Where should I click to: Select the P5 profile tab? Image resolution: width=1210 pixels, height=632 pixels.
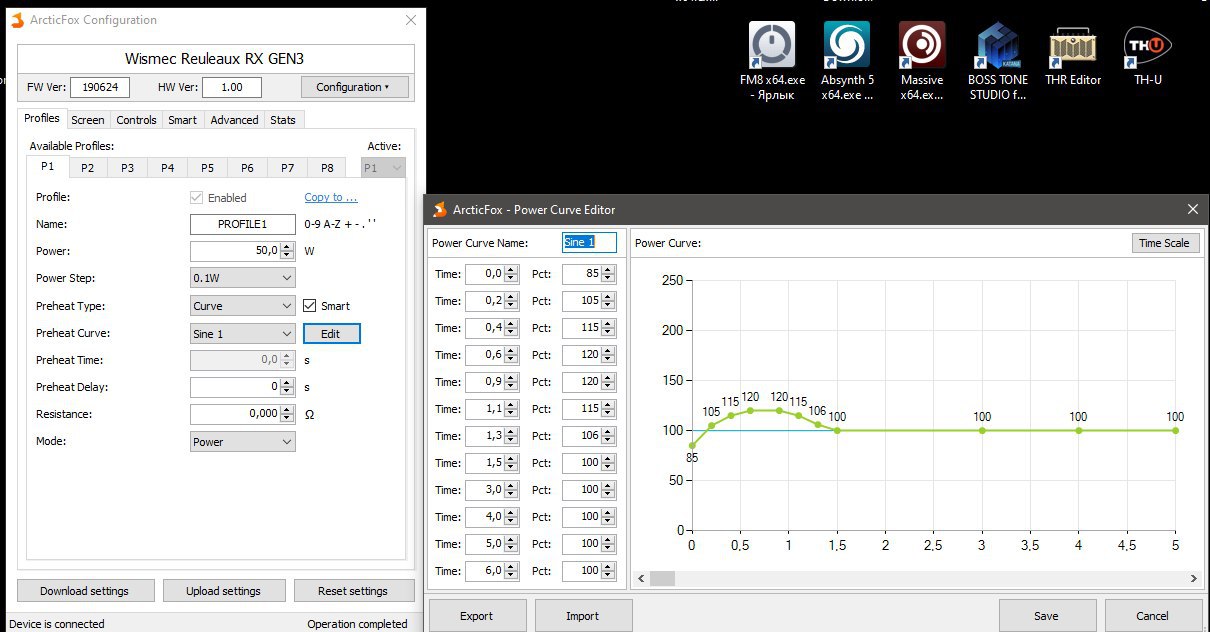207,168
